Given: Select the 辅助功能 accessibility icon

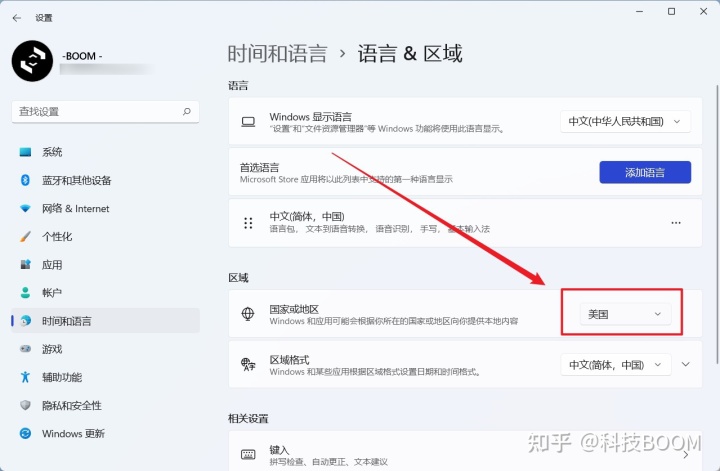Looking at the screenshot, I should 25,377.
